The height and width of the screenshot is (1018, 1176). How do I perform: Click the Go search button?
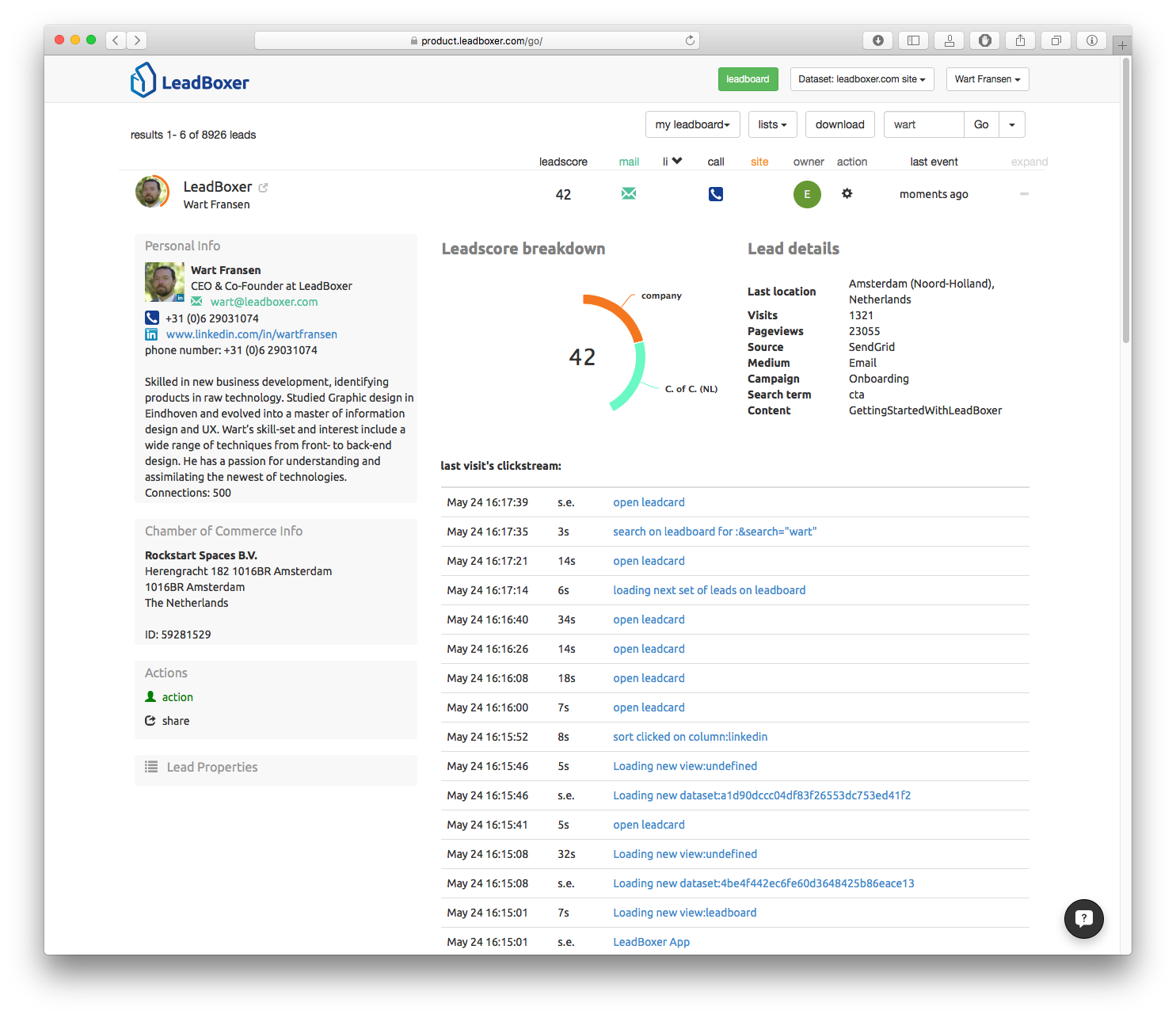981,124
